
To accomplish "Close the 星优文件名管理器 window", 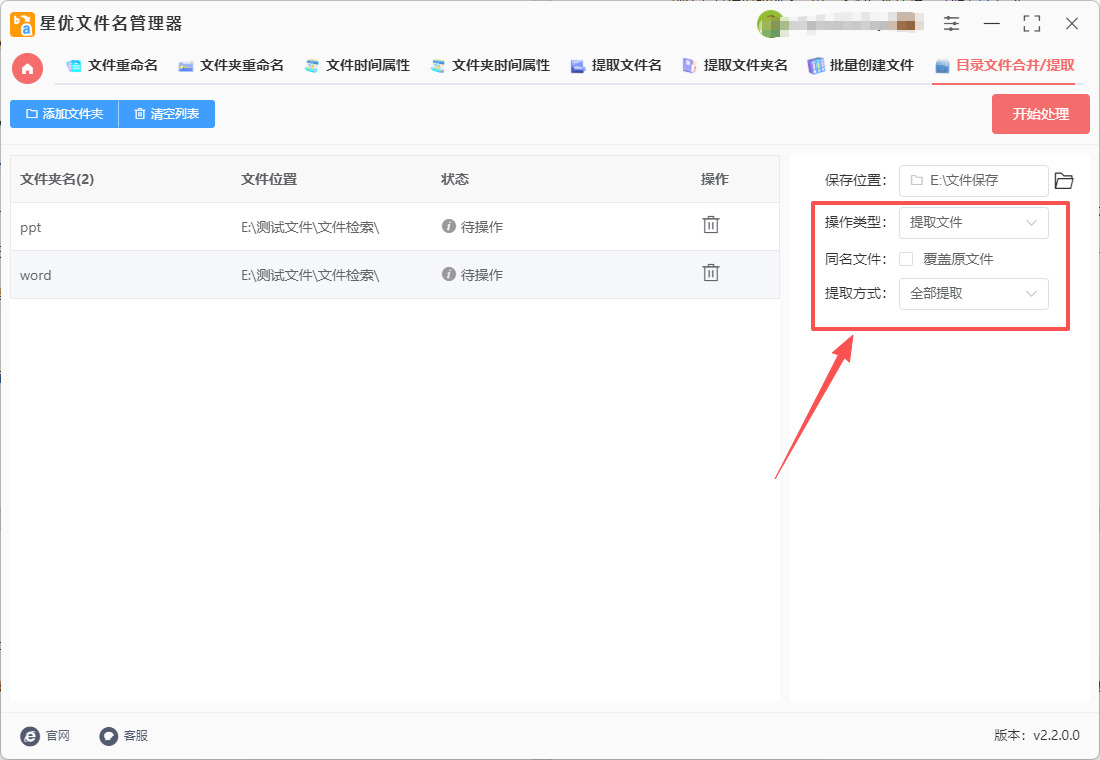I will 1071,24.
